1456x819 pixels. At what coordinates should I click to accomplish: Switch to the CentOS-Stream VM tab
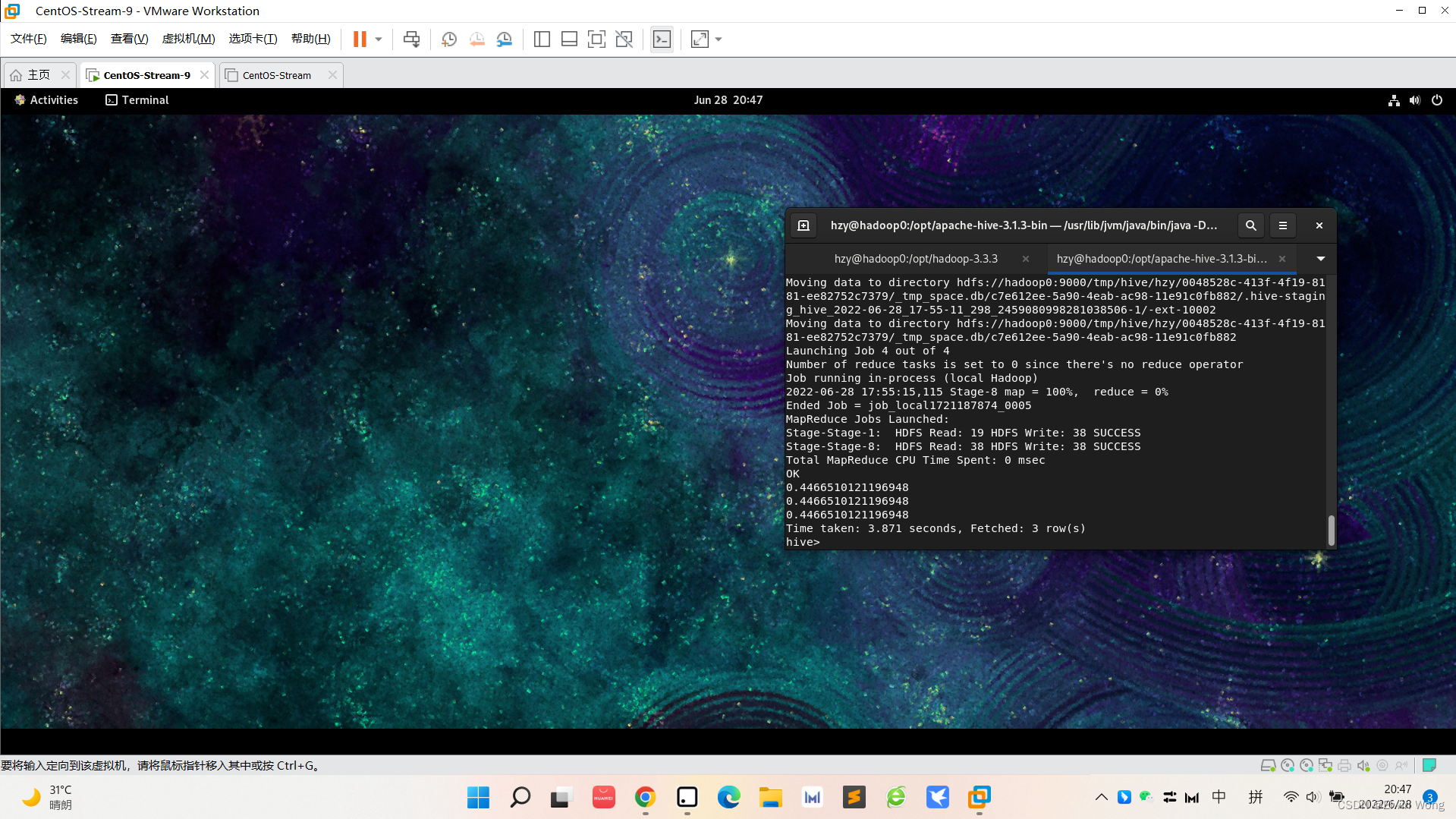pyautogui.click(x=276, y=75)
